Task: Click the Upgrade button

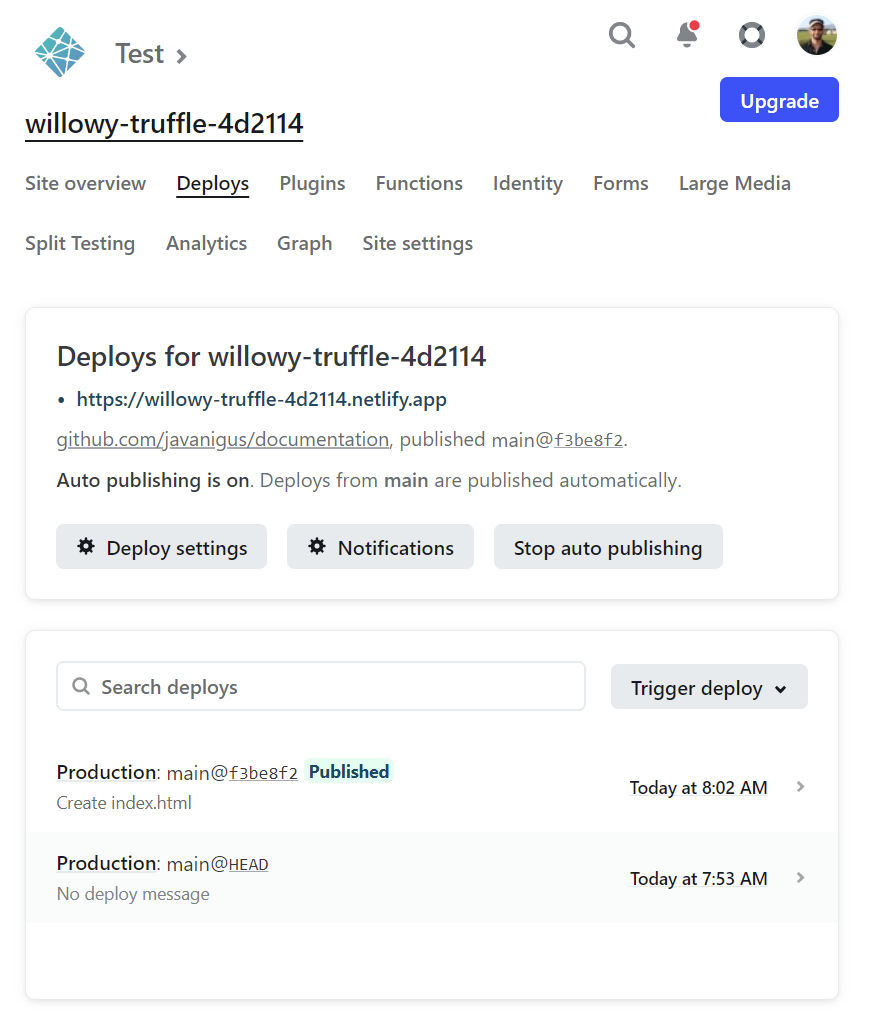Action: point(779,99)
